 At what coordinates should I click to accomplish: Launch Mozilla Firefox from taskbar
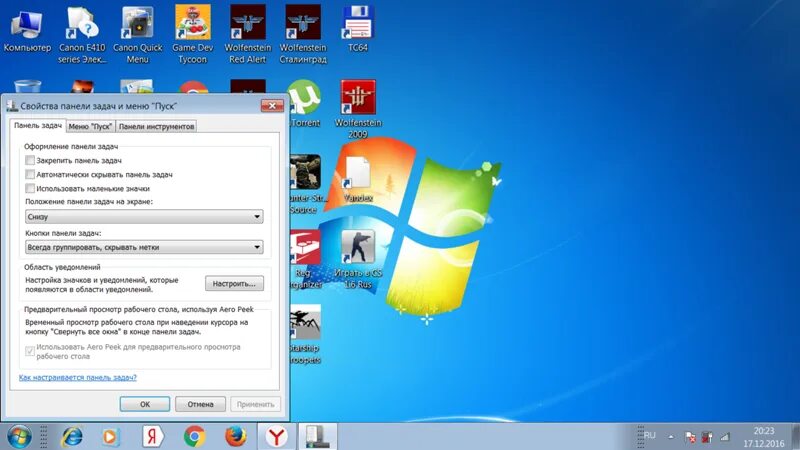click(235, 437)
